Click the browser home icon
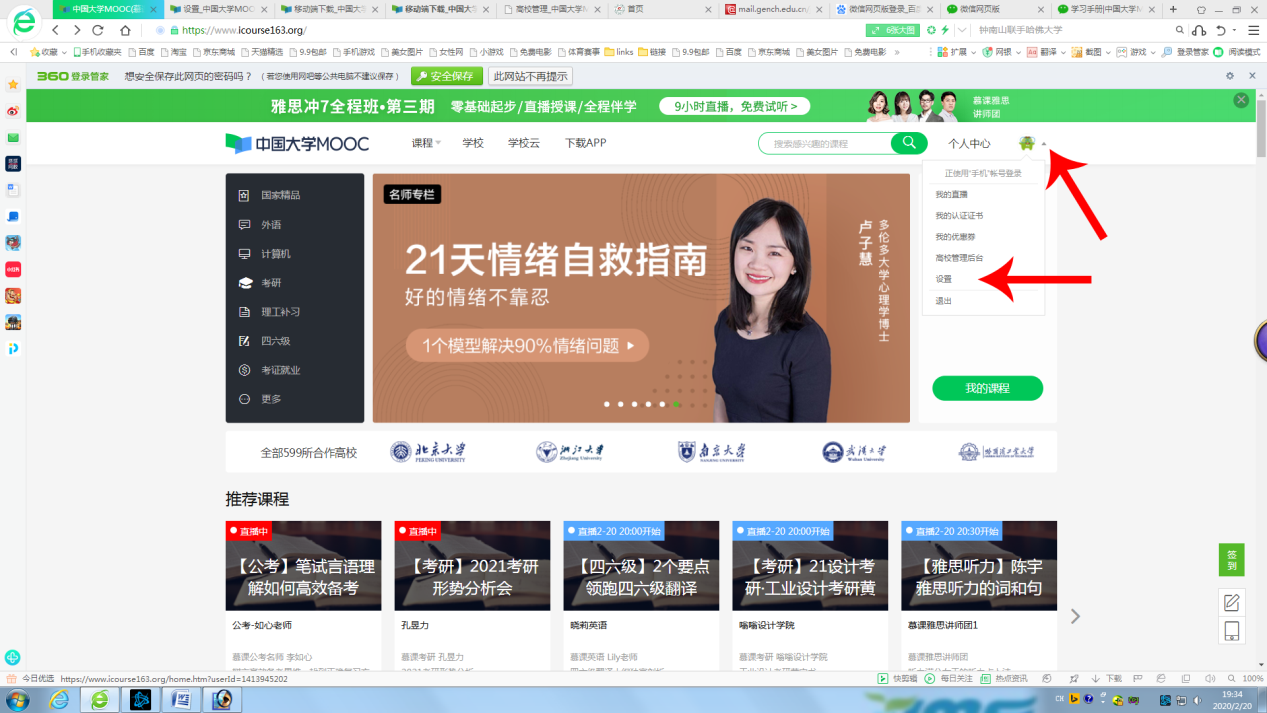Image resolution: width=1267 pixels, height=713 pixels. tap(125, 30)
